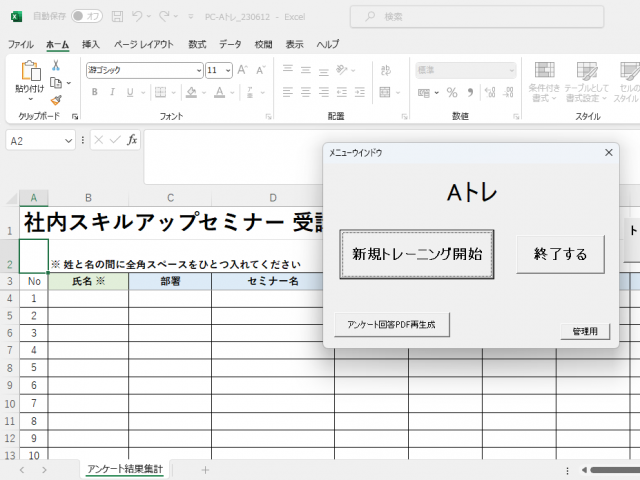Click the Align Left icon

[288, 92]
